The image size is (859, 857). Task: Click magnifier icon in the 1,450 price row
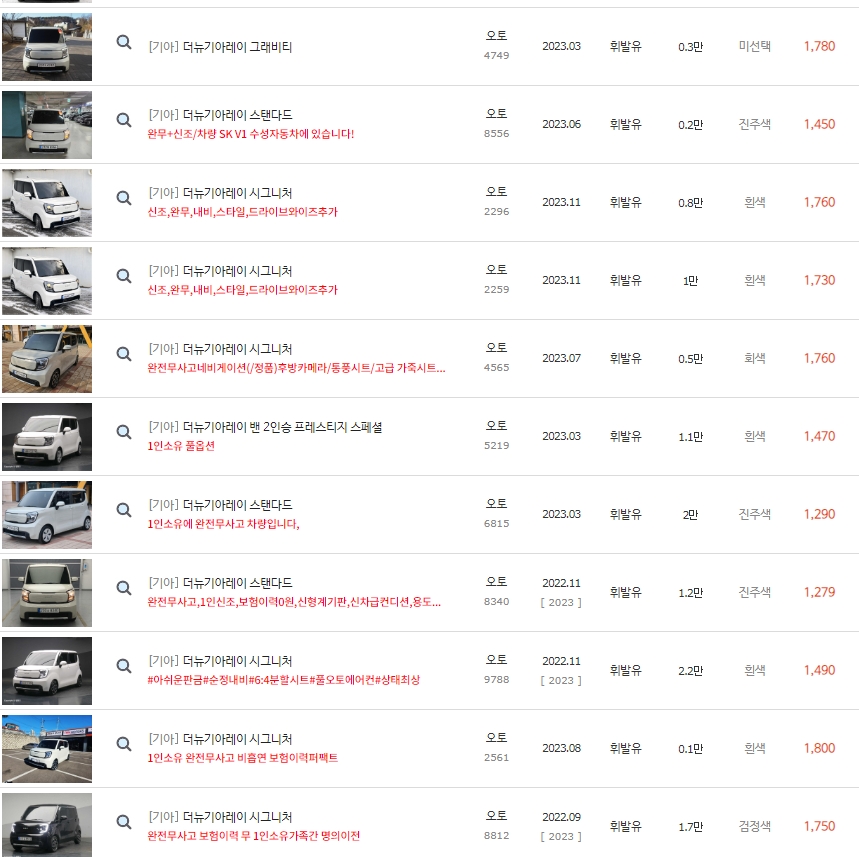tap(124, 120)
